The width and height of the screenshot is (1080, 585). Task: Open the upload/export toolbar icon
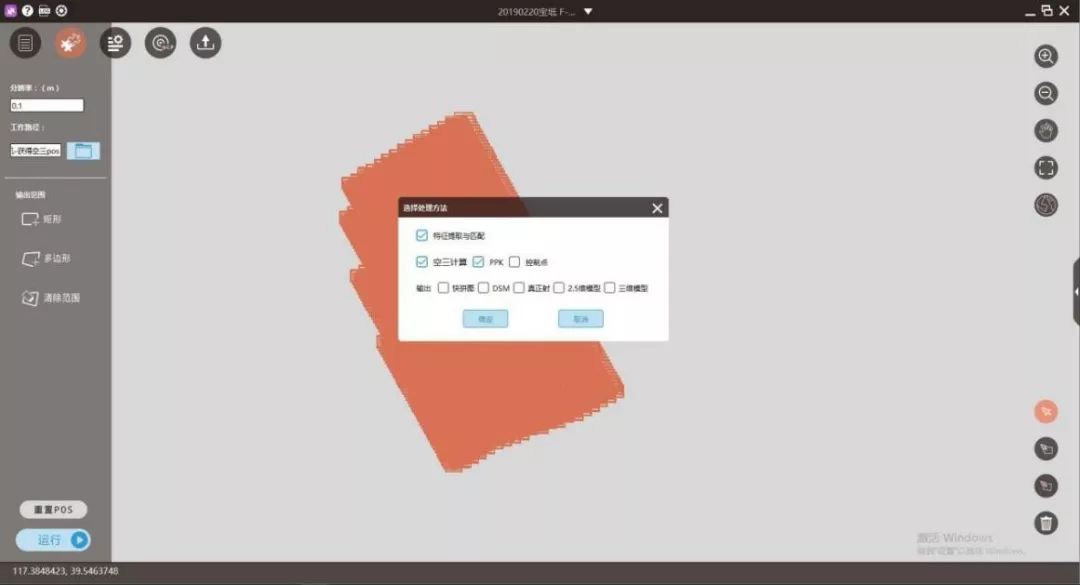pos(205,43)
